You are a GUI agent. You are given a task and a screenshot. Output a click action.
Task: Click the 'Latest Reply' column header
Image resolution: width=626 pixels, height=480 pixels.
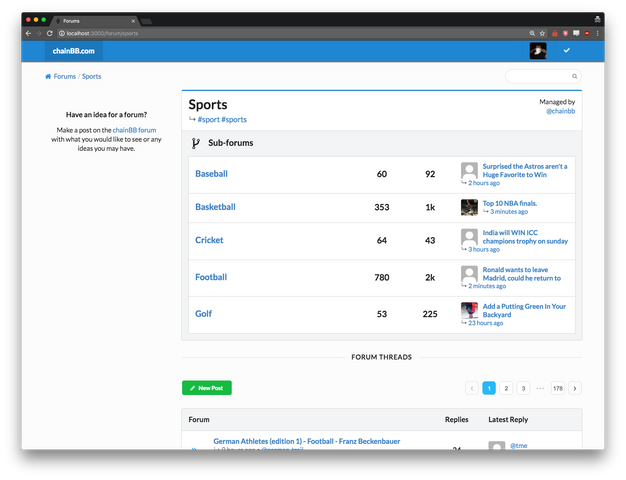tap(508, 420)
